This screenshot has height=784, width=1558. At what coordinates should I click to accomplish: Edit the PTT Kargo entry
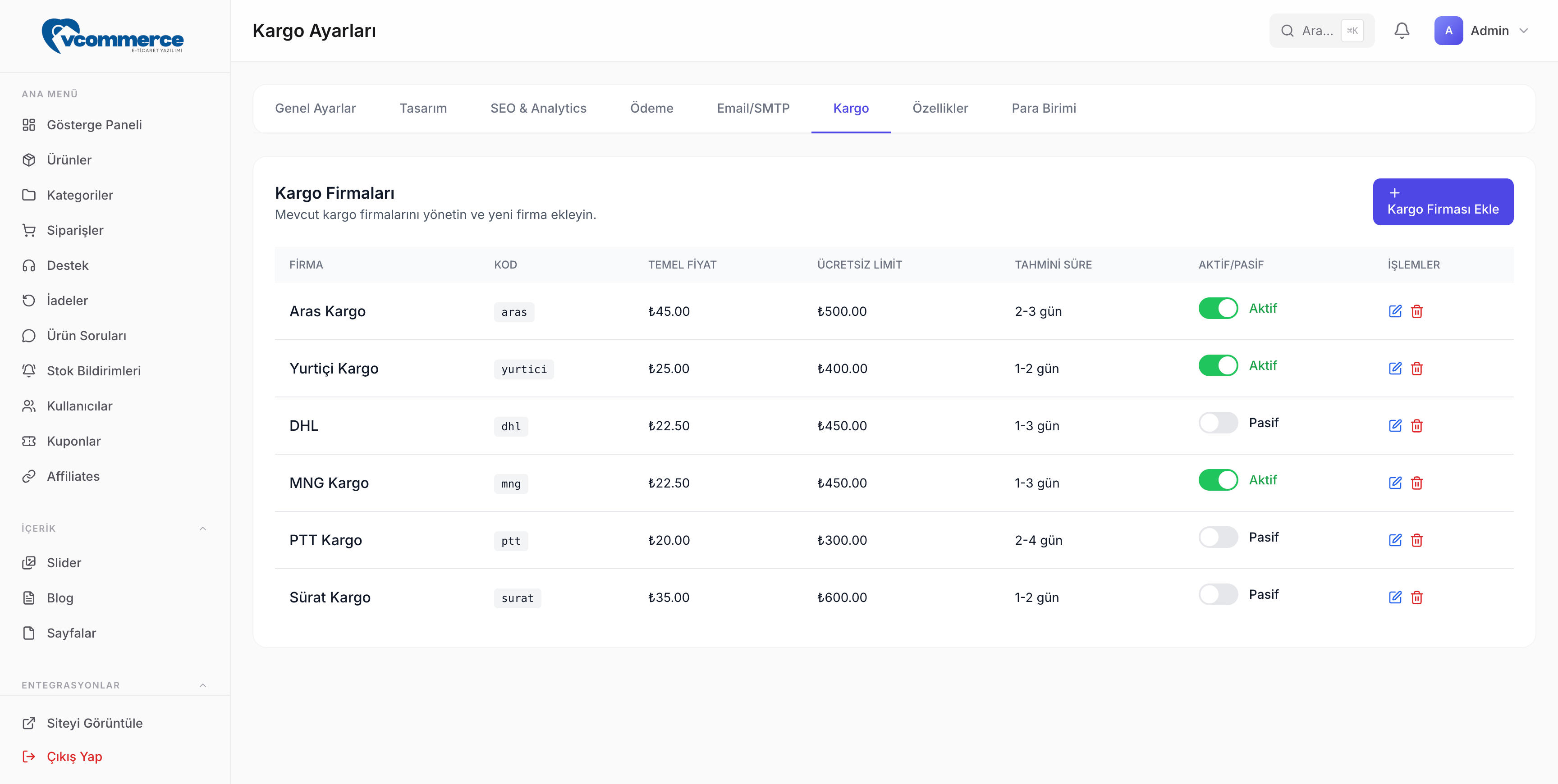(x=1395, y=540)
